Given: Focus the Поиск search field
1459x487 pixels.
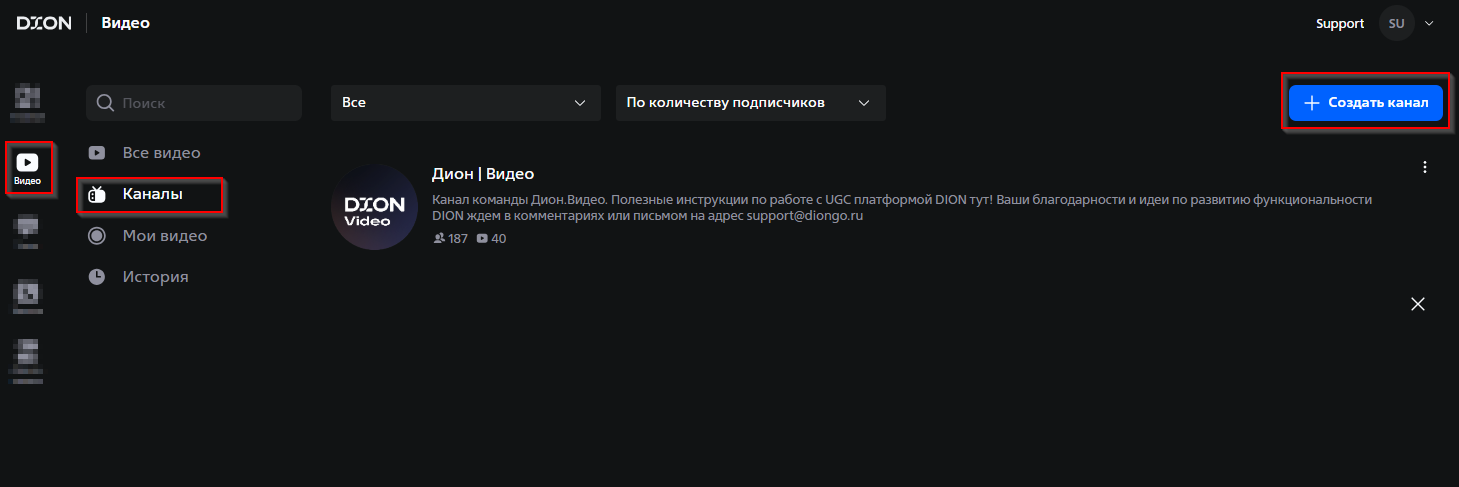Looking at the screenshot, I should pyautogui.click(x=205, y=103).
